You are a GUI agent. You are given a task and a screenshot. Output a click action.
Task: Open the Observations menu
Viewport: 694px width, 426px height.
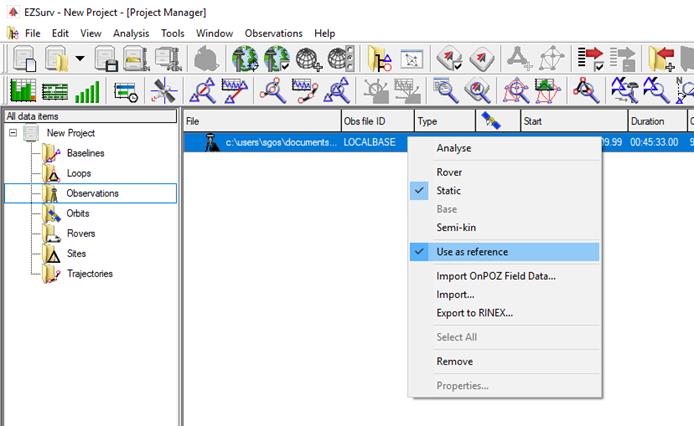[273, 33]
